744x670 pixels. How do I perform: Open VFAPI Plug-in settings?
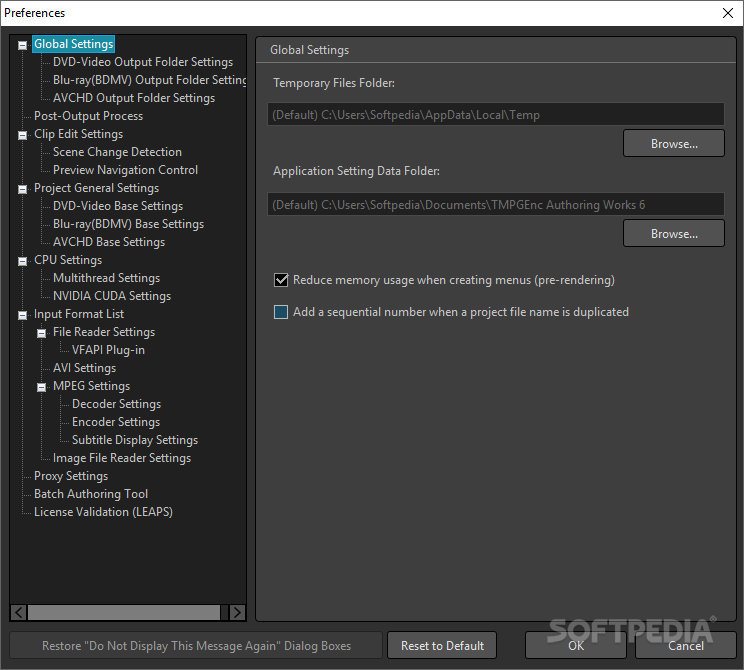click(108, 351)
